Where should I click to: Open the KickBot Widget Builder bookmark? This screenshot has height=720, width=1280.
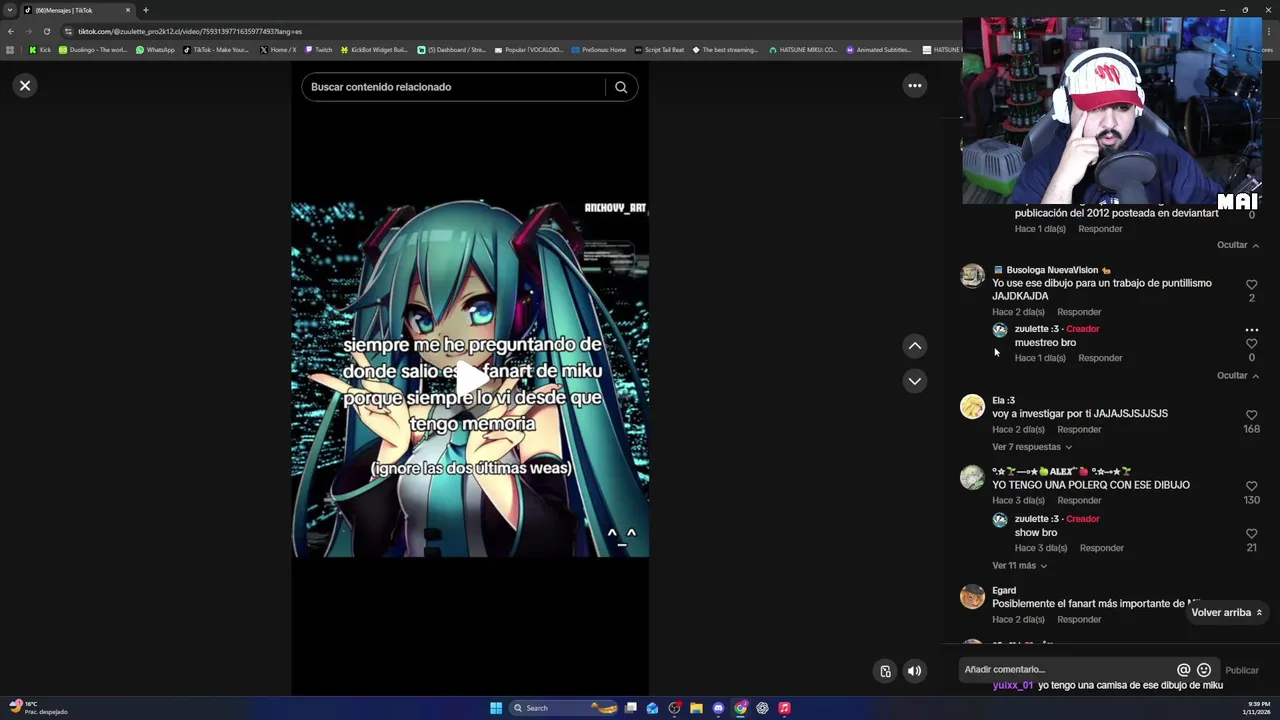click(374, 50)
